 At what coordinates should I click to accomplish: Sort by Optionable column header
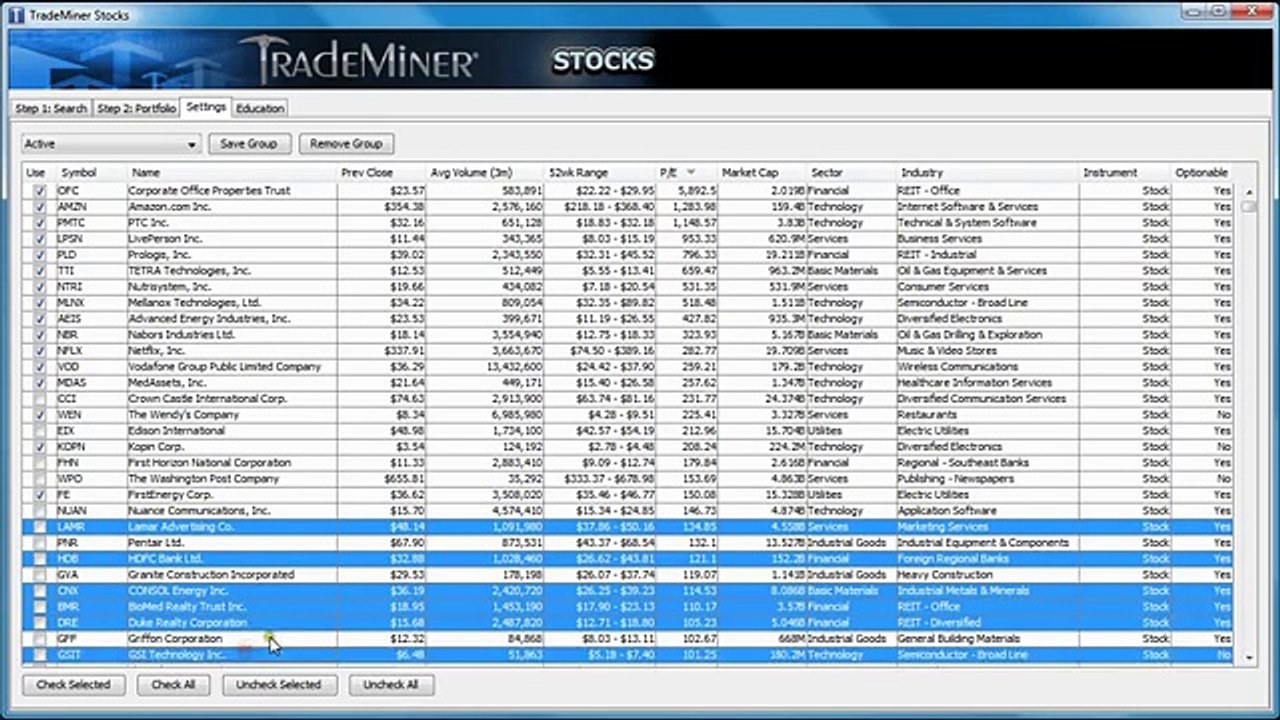point(1202,173)
